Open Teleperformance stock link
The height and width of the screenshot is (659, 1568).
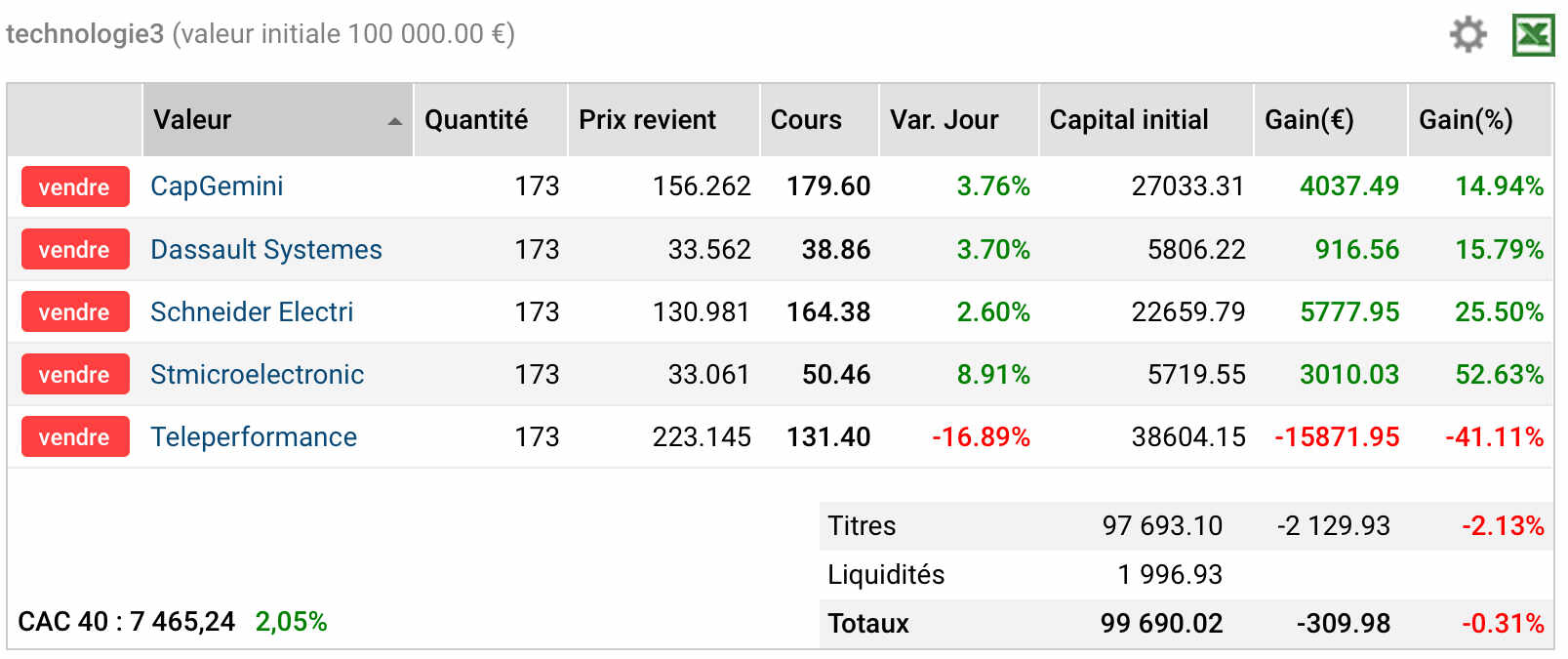254,436
